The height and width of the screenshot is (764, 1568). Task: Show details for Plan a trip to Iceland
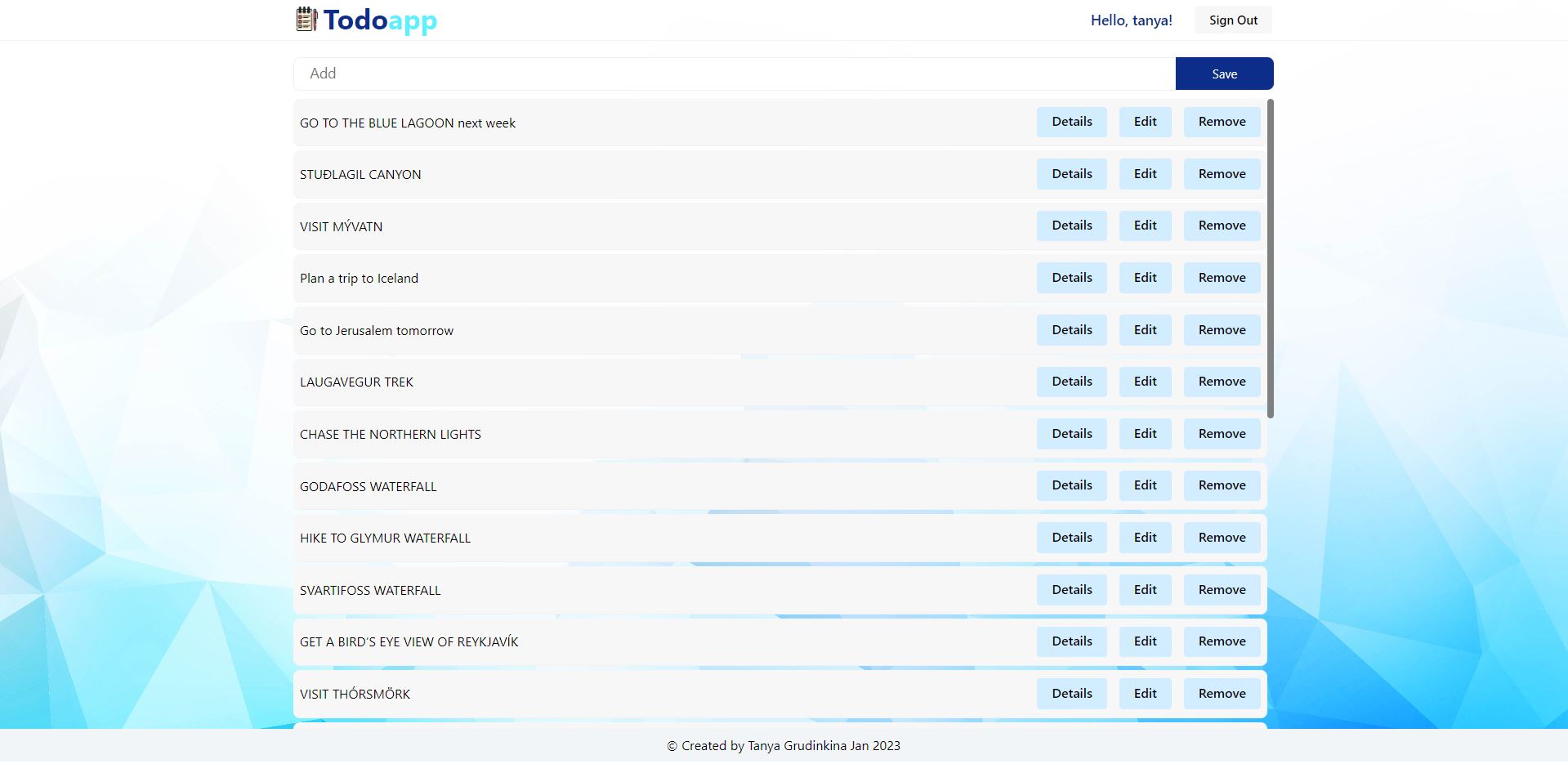click(x=1072, y=278)
